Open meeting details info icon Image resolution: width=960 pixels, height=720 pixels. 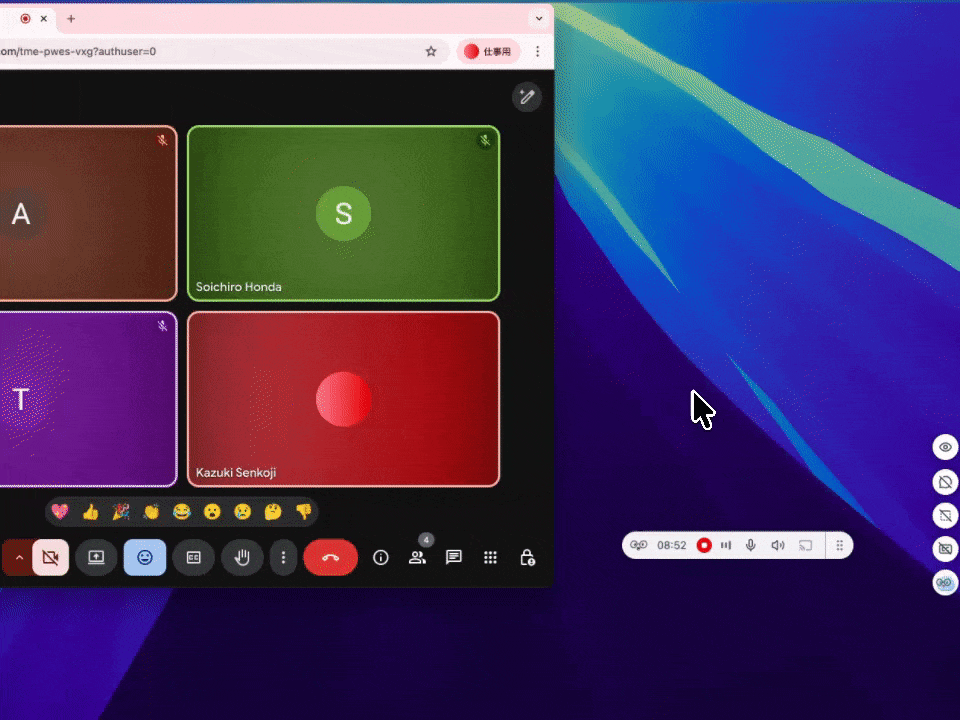(380, 558)
